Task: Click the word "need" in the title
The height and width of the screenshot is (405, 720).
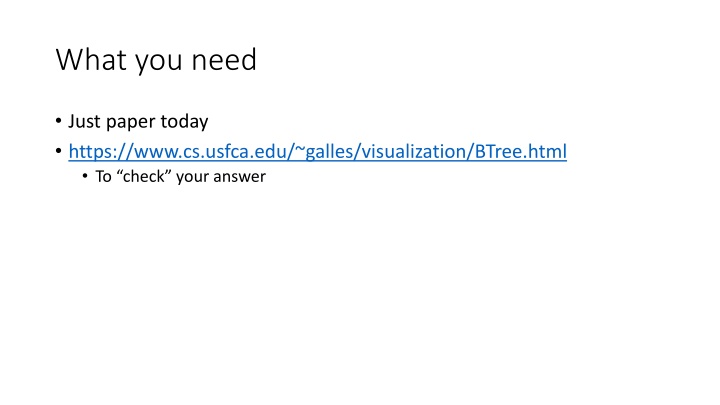Action: coord(224,60)
